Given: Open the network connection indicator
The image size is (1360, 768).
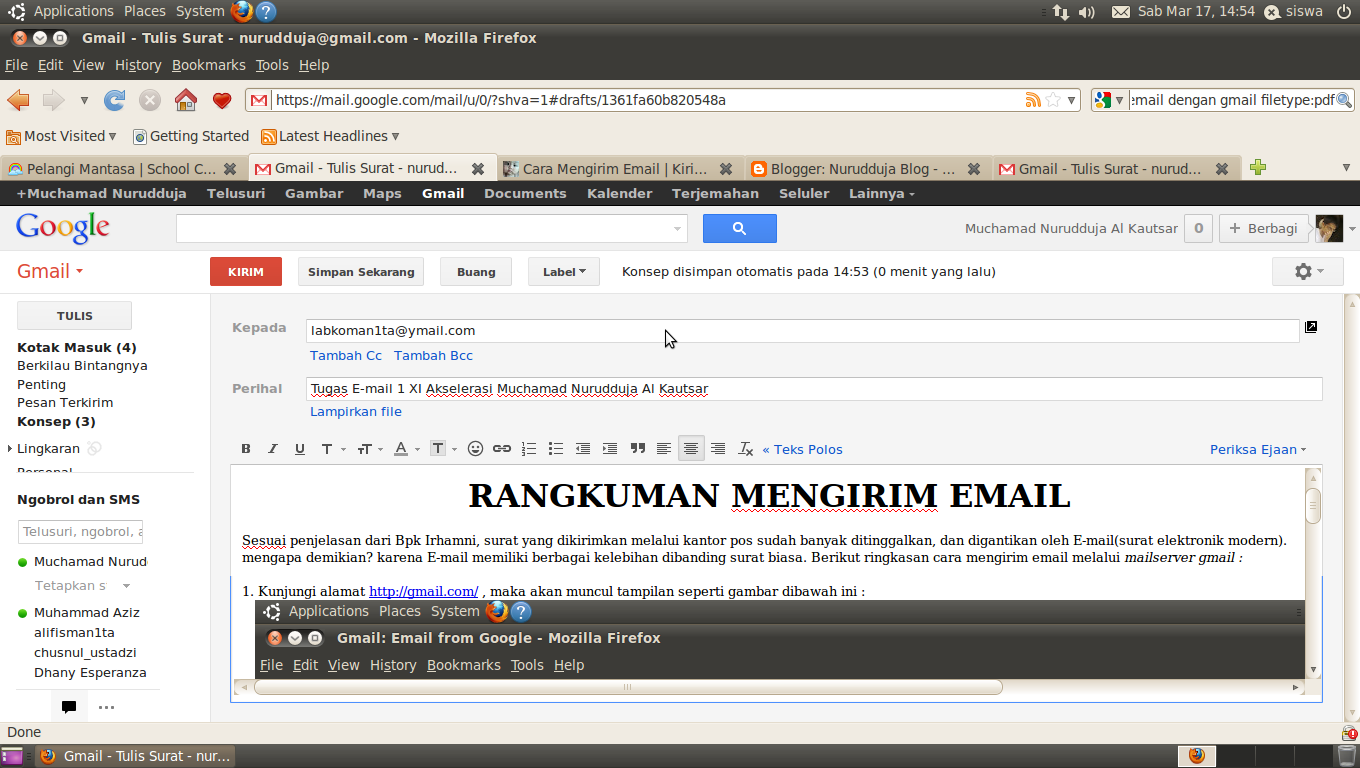Looking at the screenshot, I should (x=1061, y=12).
